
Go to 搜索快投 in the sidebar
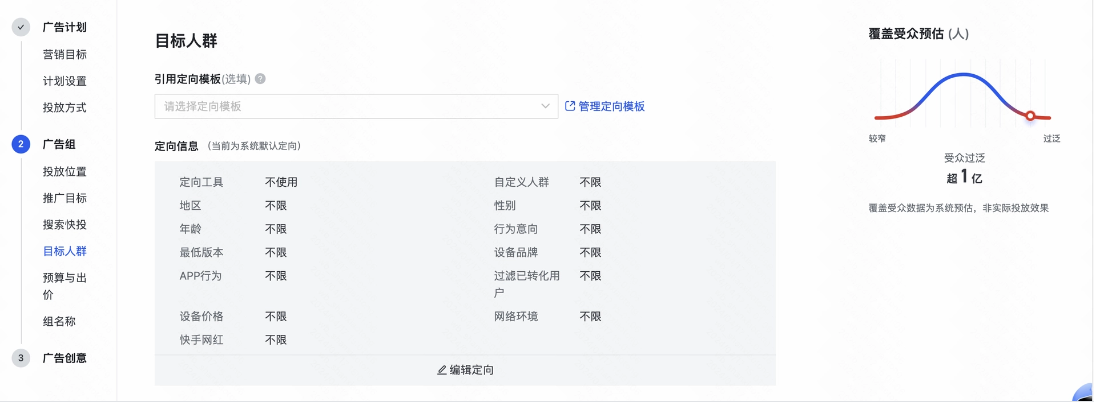tap(65, 225)
